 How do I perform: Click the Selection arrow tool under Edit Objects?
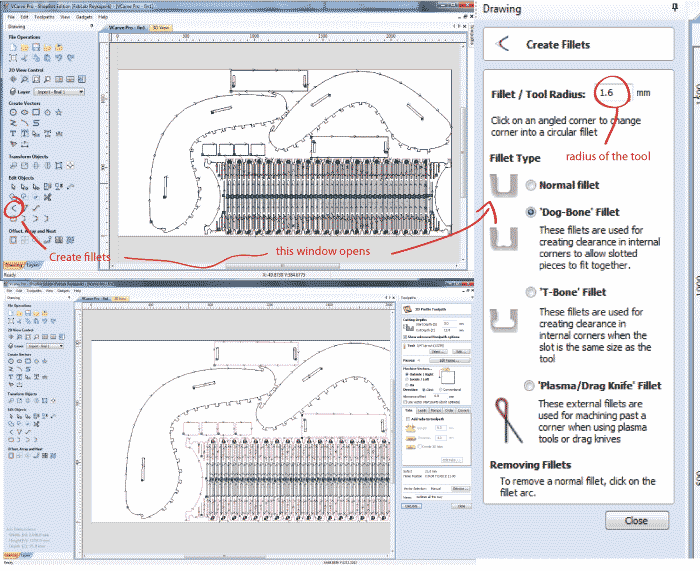(x=13, y=187)
